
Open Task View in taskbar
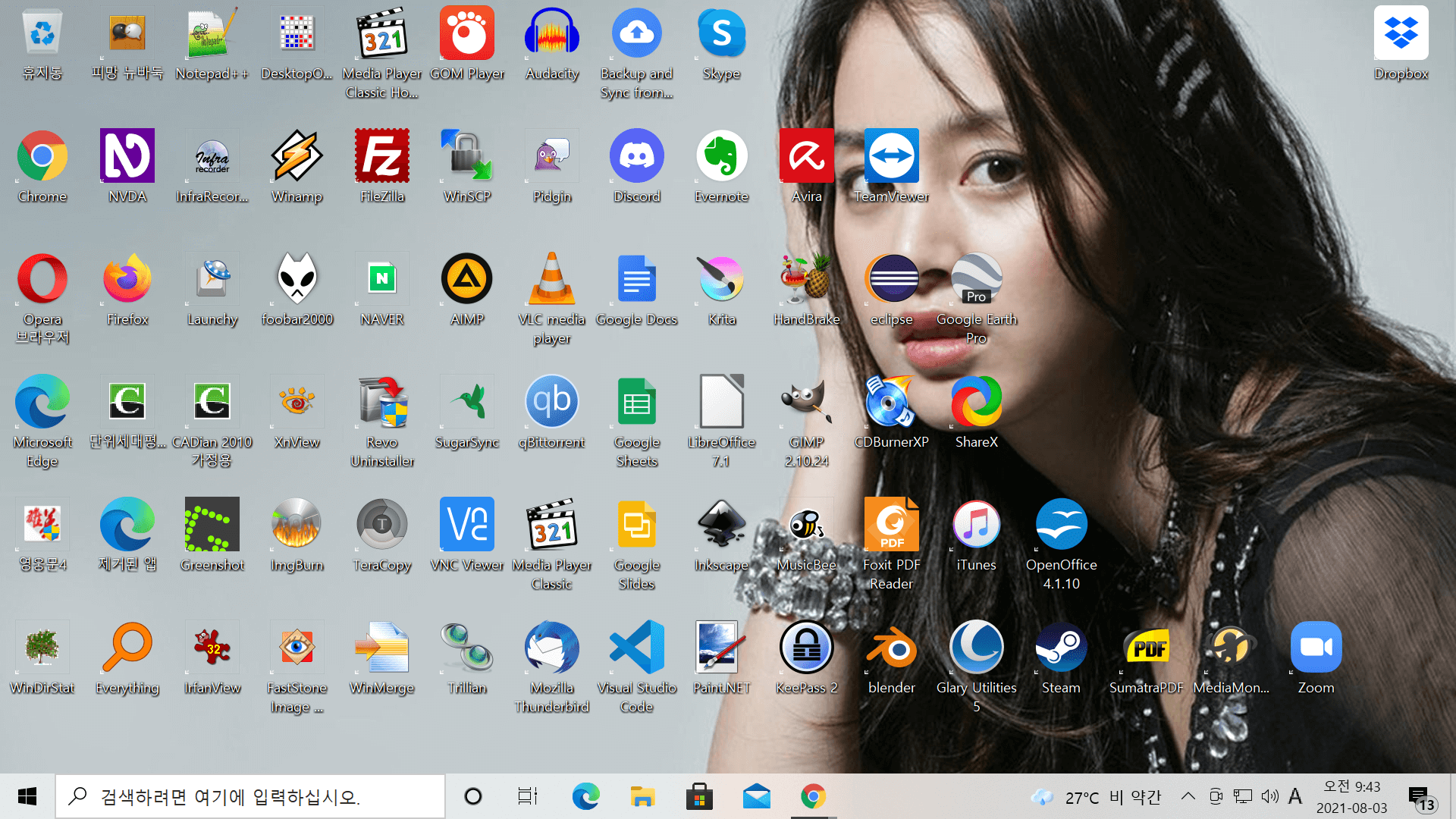[x=528, y=796]
